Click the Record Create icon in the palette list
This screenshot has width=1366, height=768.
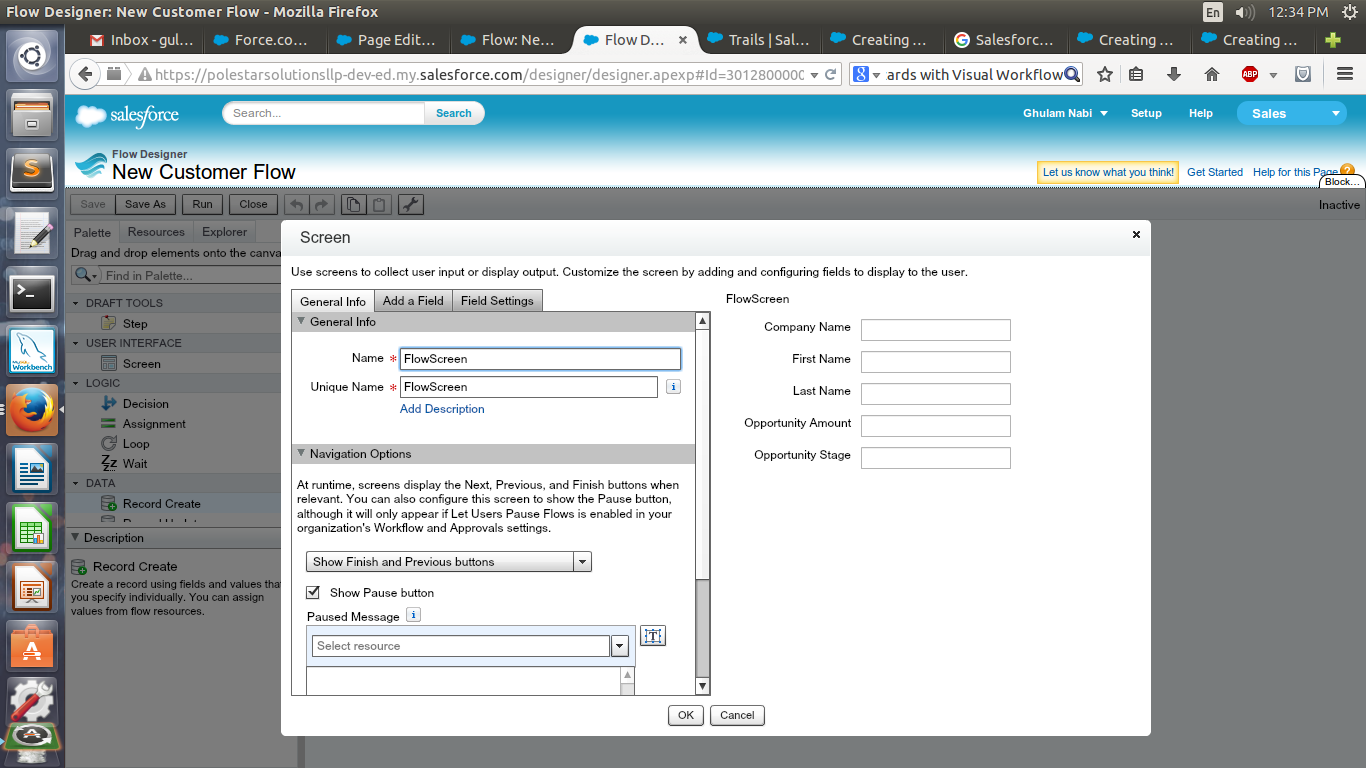109,503
